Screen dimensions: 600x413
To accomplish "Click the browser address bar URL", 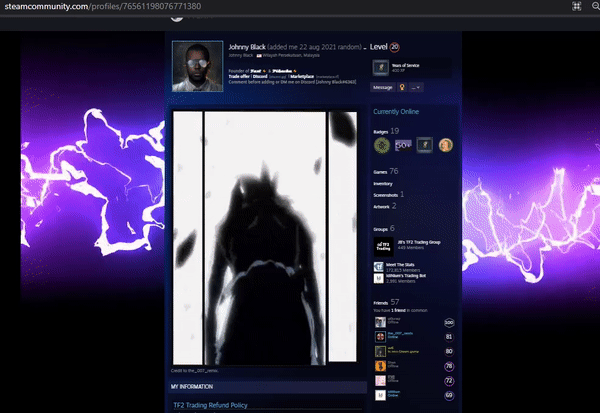I will click(x=103, y=6).
